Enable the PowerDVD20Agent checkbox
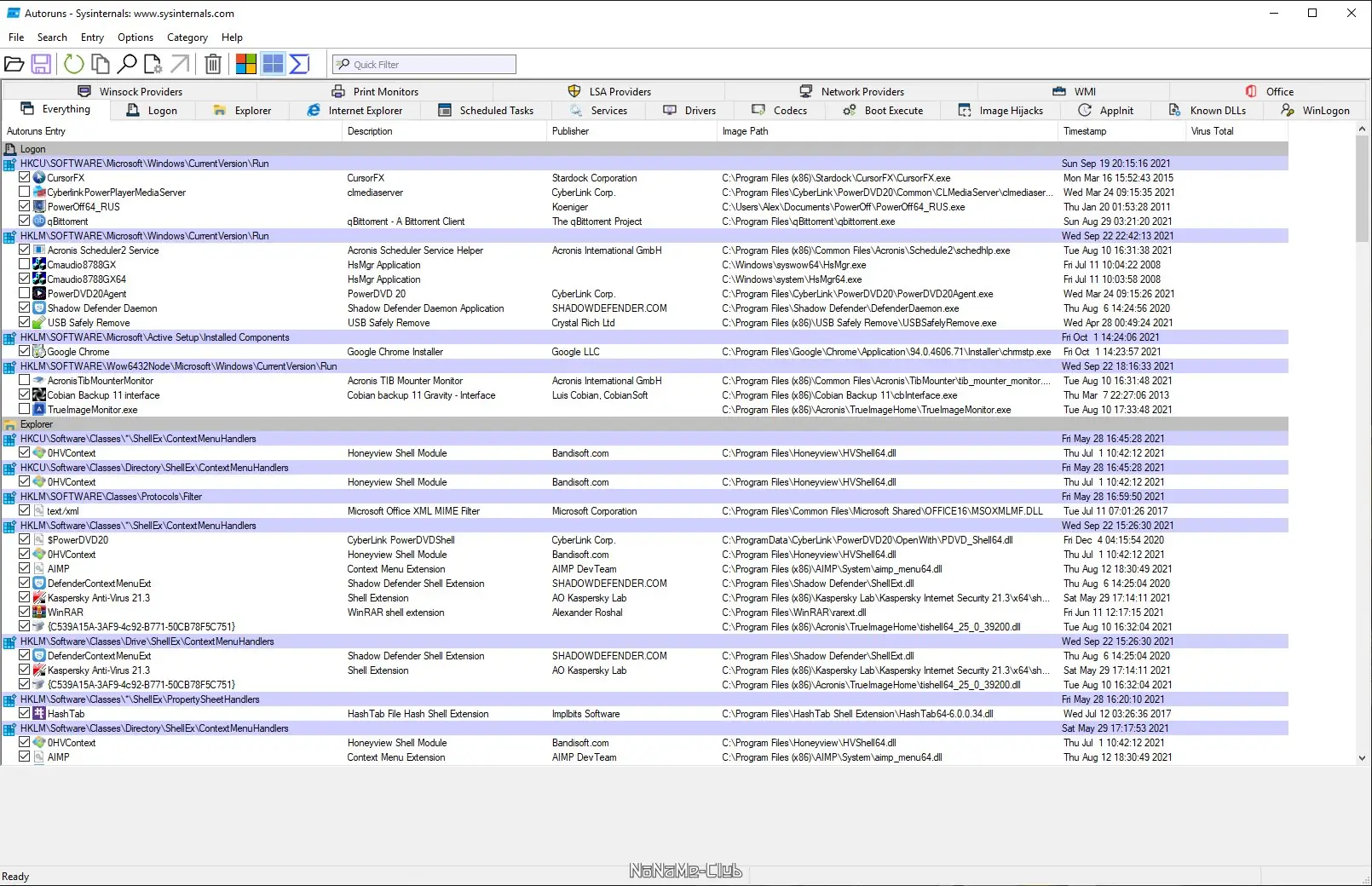The height and width of the screenshot is (886, 1372). (25, 294)
